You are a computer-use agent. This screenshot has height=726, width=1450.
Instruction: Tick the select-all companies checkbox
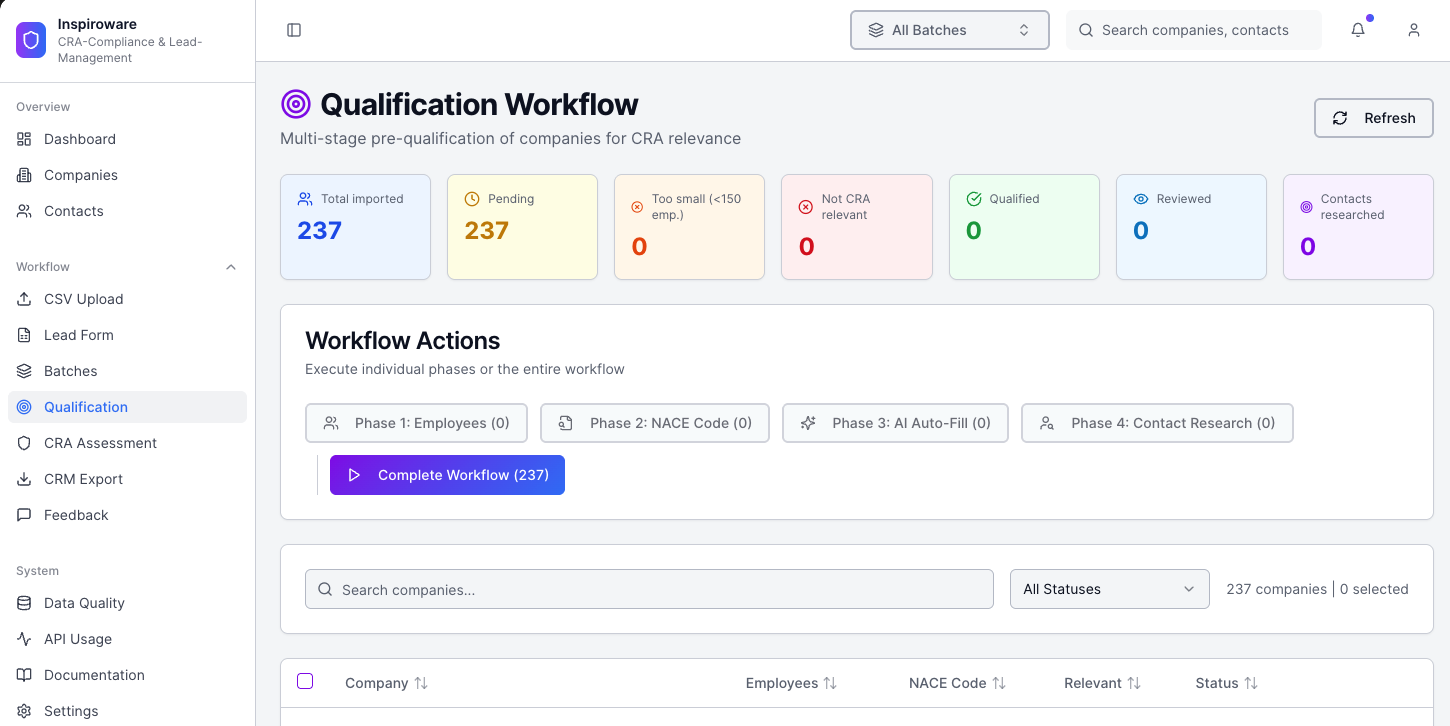pyautogui.click(x=305, y=681)
